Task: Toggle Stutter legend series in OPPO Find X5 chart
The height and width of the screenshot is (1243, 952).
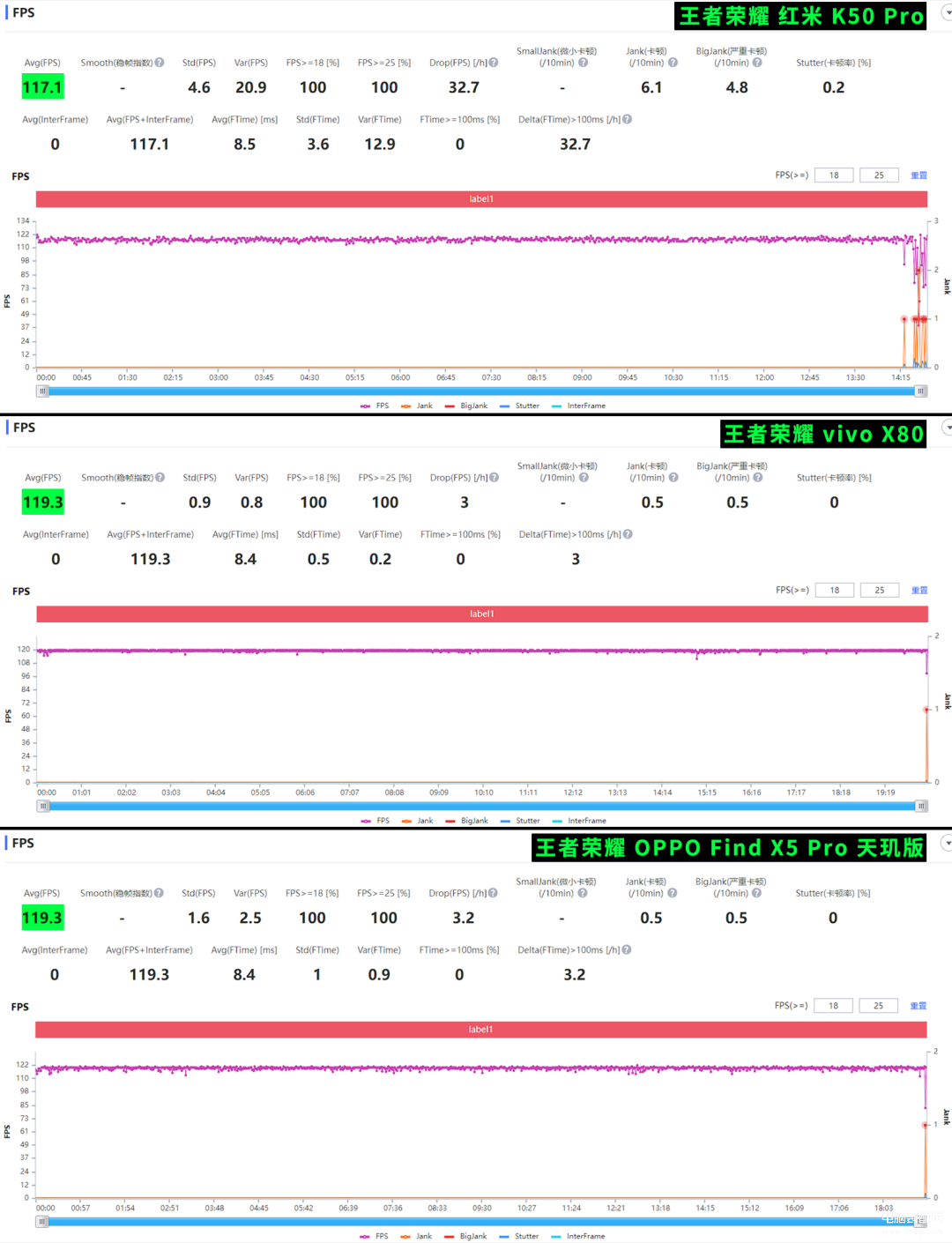Action: pos(519,1236)
